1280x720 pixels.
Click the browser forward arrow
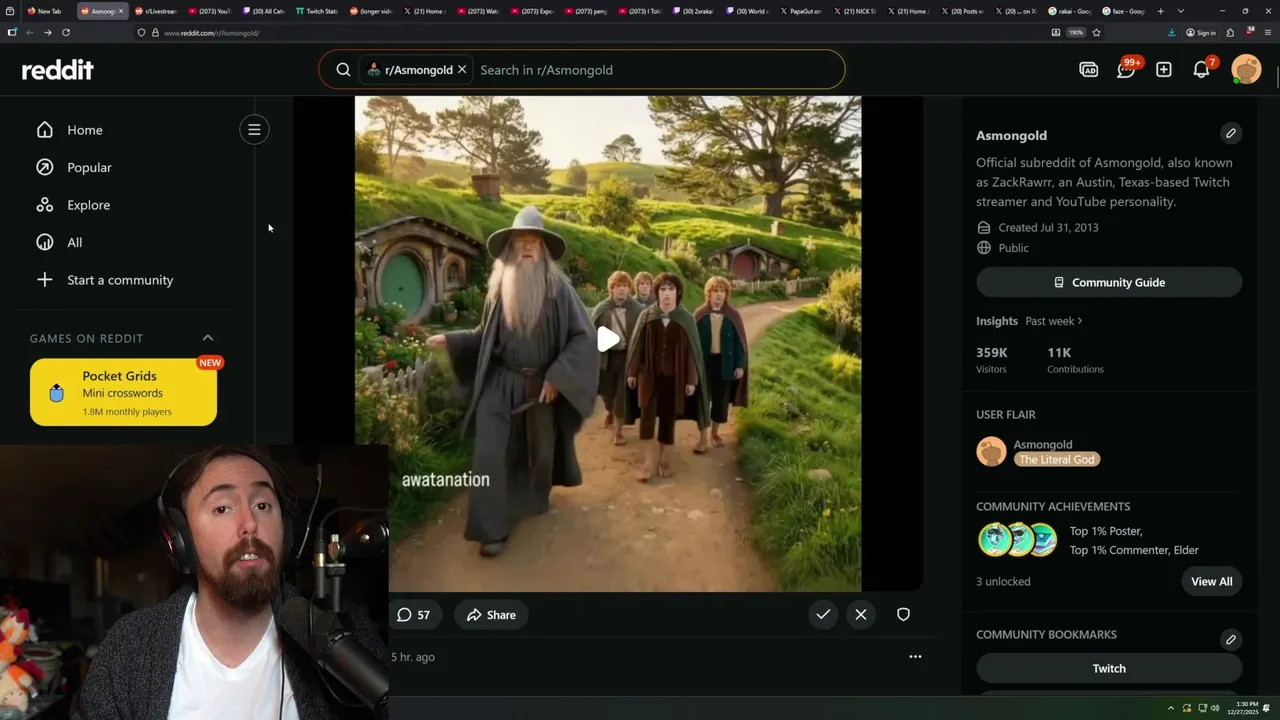point(47,32)
